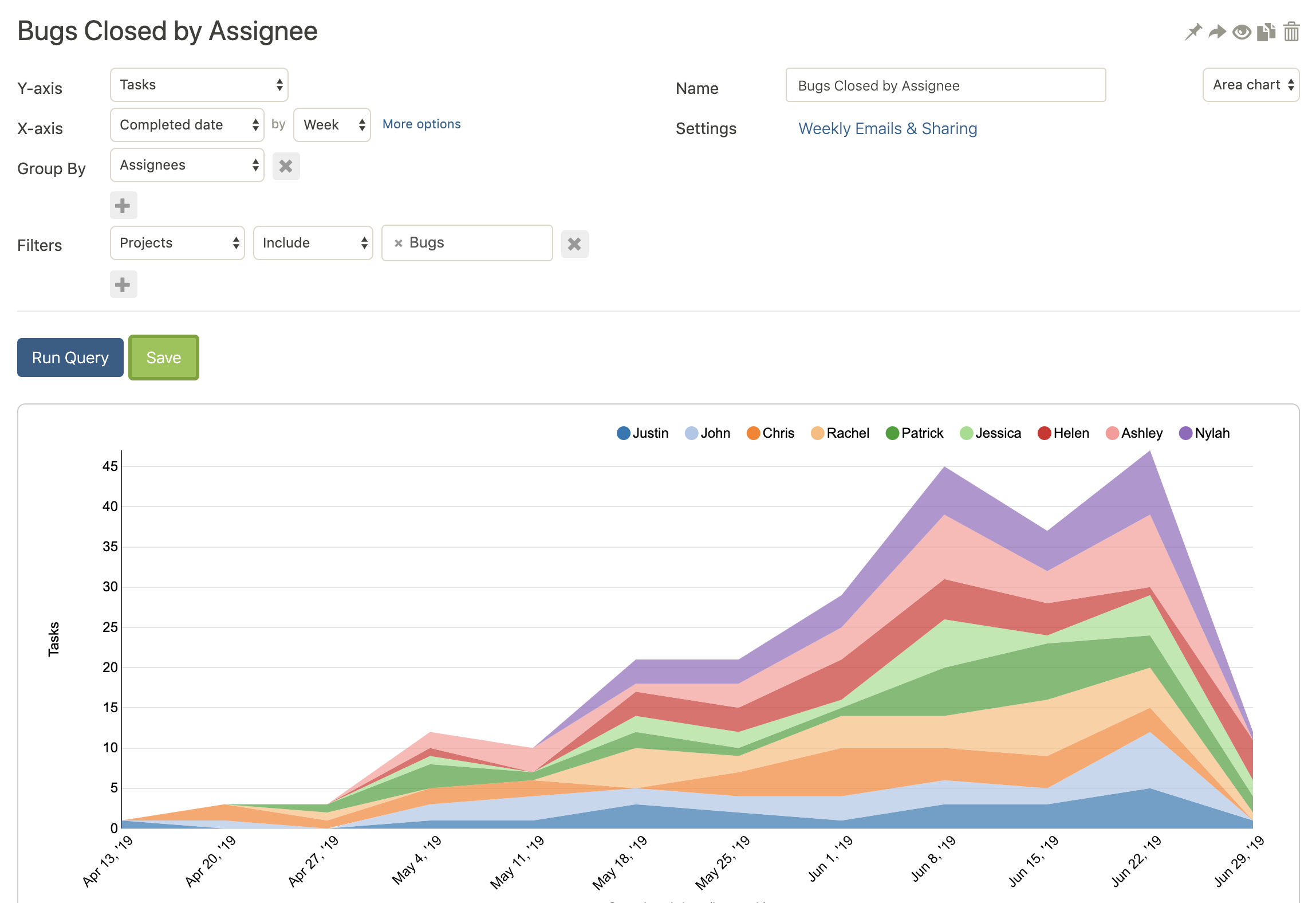Click the eye visibility icon
Screen dimensions: 1316x903
point(1242,32)
